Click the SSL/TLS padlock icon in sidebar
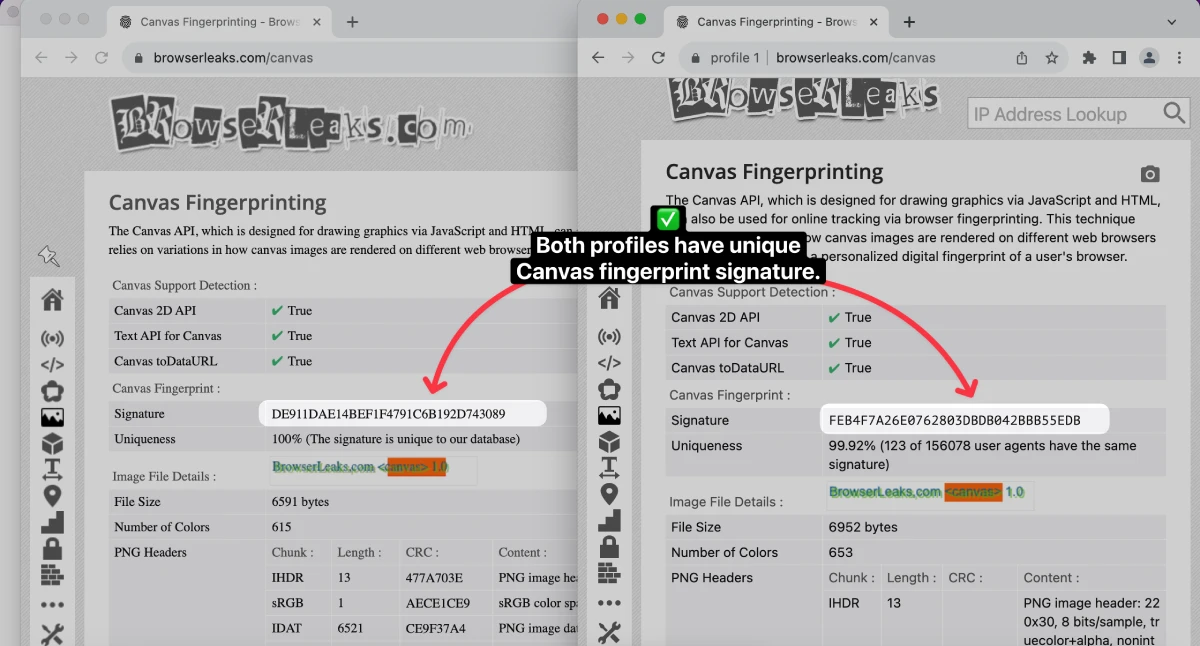The width and height of the screenshot is (1200, 646). (610, 545)
